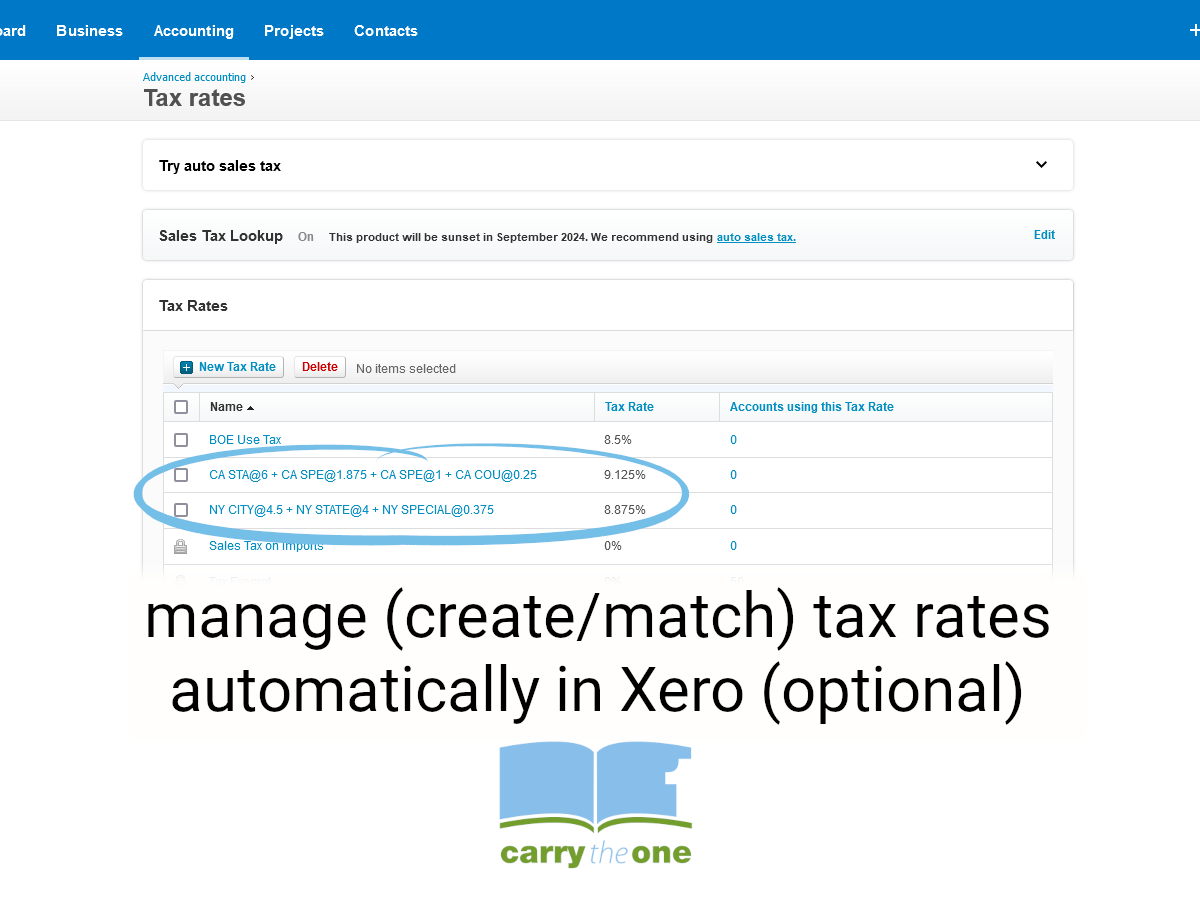Sort the table by Name column
This screenshot has width=1200, height=900.
click(x=231, y=407)
